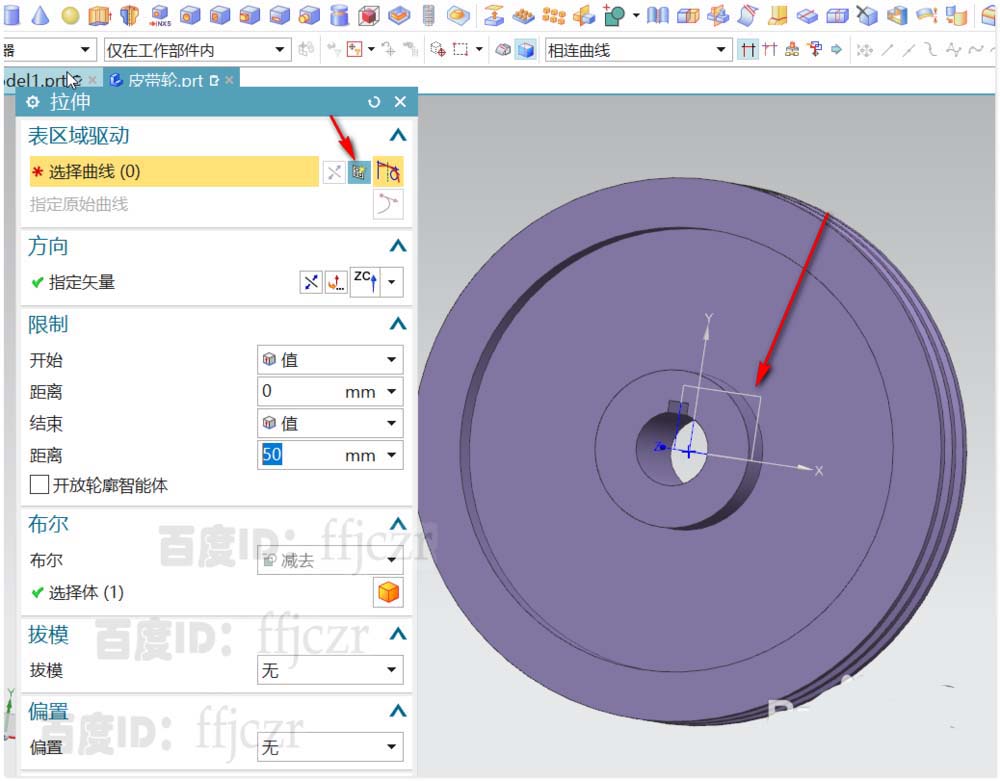Click the Sketch Section icon in dialog
Image resolution: width=1000 pixels, height=781 pixels.
click(x=358, y=172)
